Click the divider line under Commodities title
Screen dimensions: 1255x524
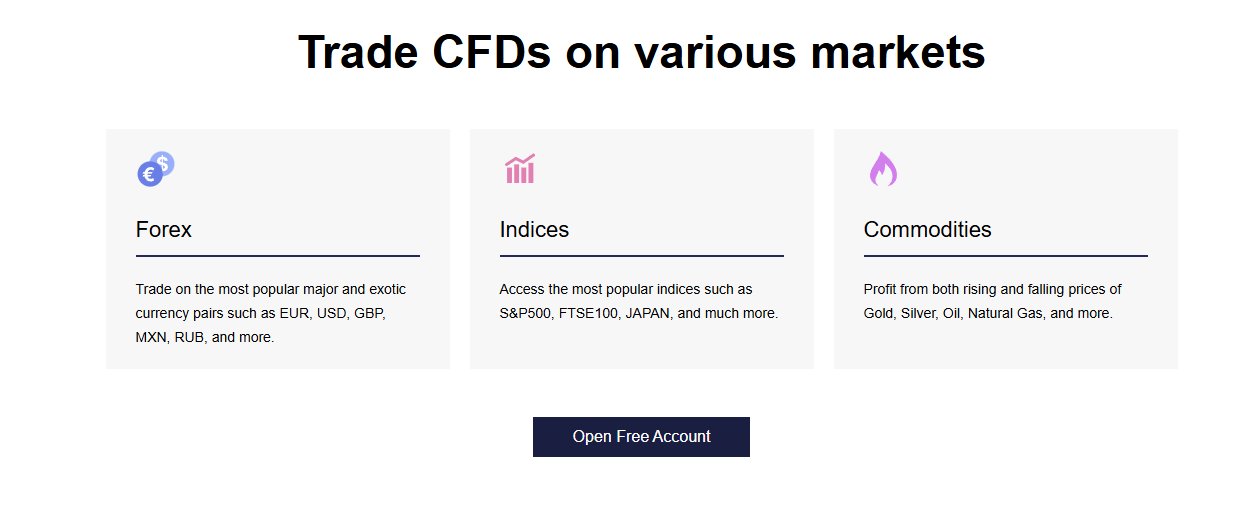pyautogui.click(x=1005, y=256)
